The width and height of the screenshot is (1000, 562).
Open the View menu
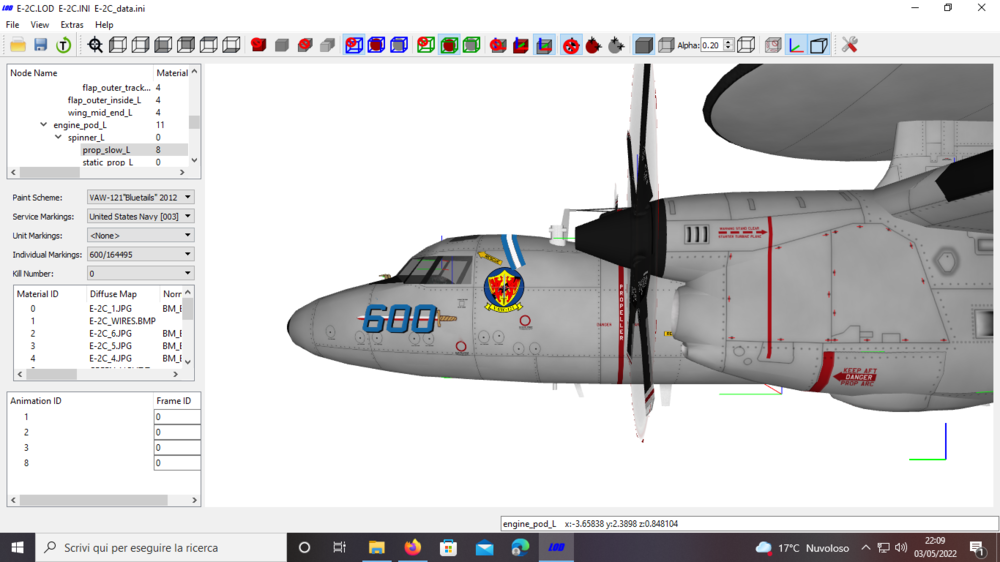point(40,25)
